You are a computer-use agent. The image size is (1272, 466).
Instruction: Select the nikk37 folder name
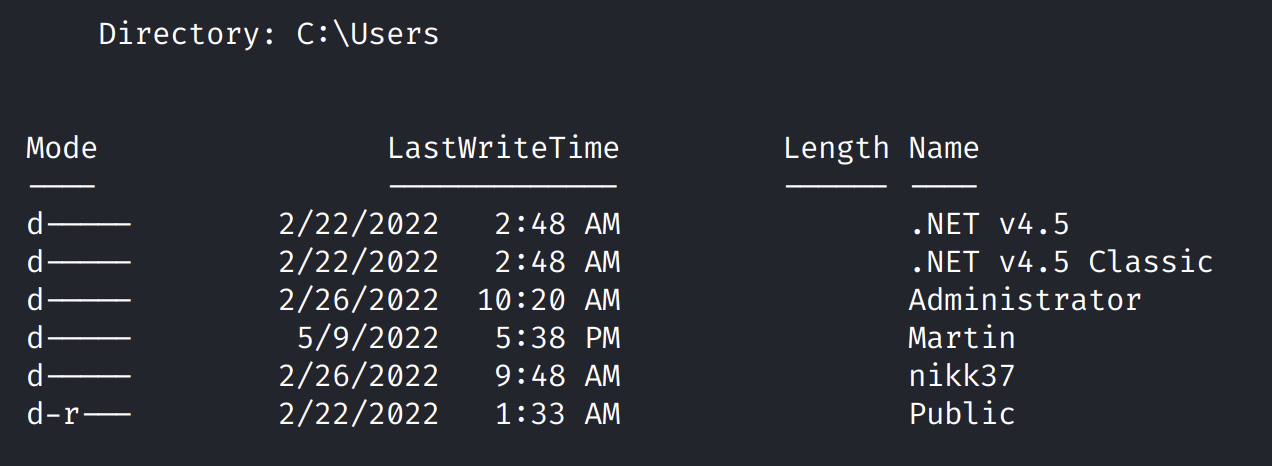point(961,376)
